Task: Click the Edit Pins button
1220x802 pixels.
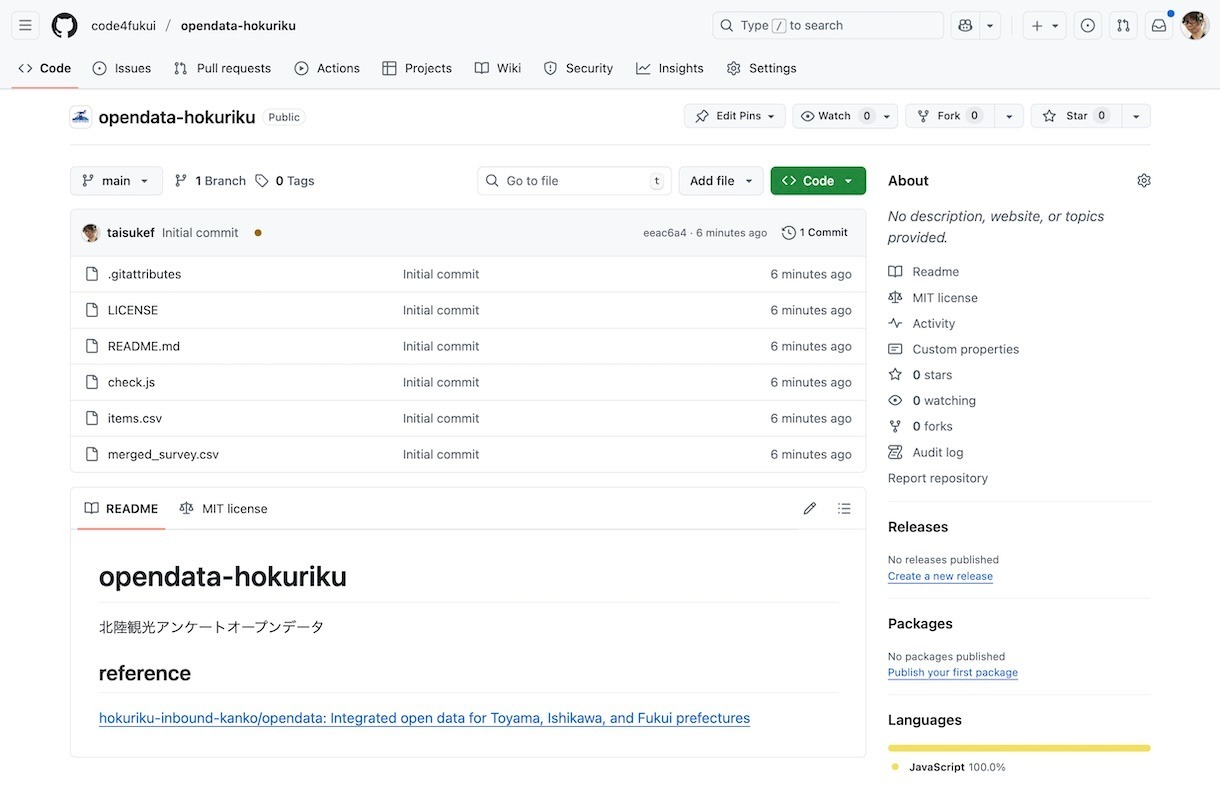Action: 735,116
